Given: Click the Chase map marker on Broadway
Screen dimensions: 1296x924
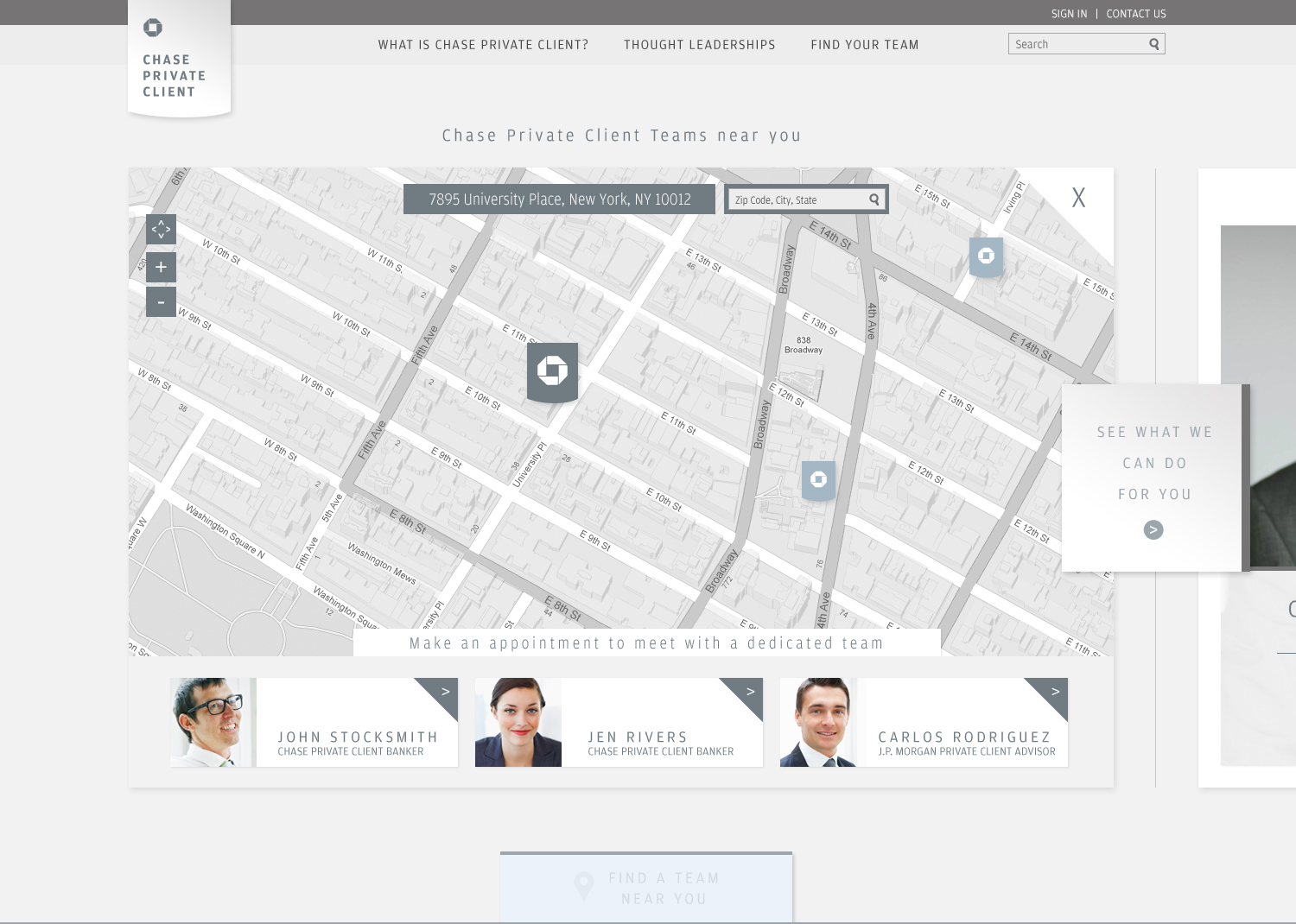Looking at the screenshot, I should [818, 480].
